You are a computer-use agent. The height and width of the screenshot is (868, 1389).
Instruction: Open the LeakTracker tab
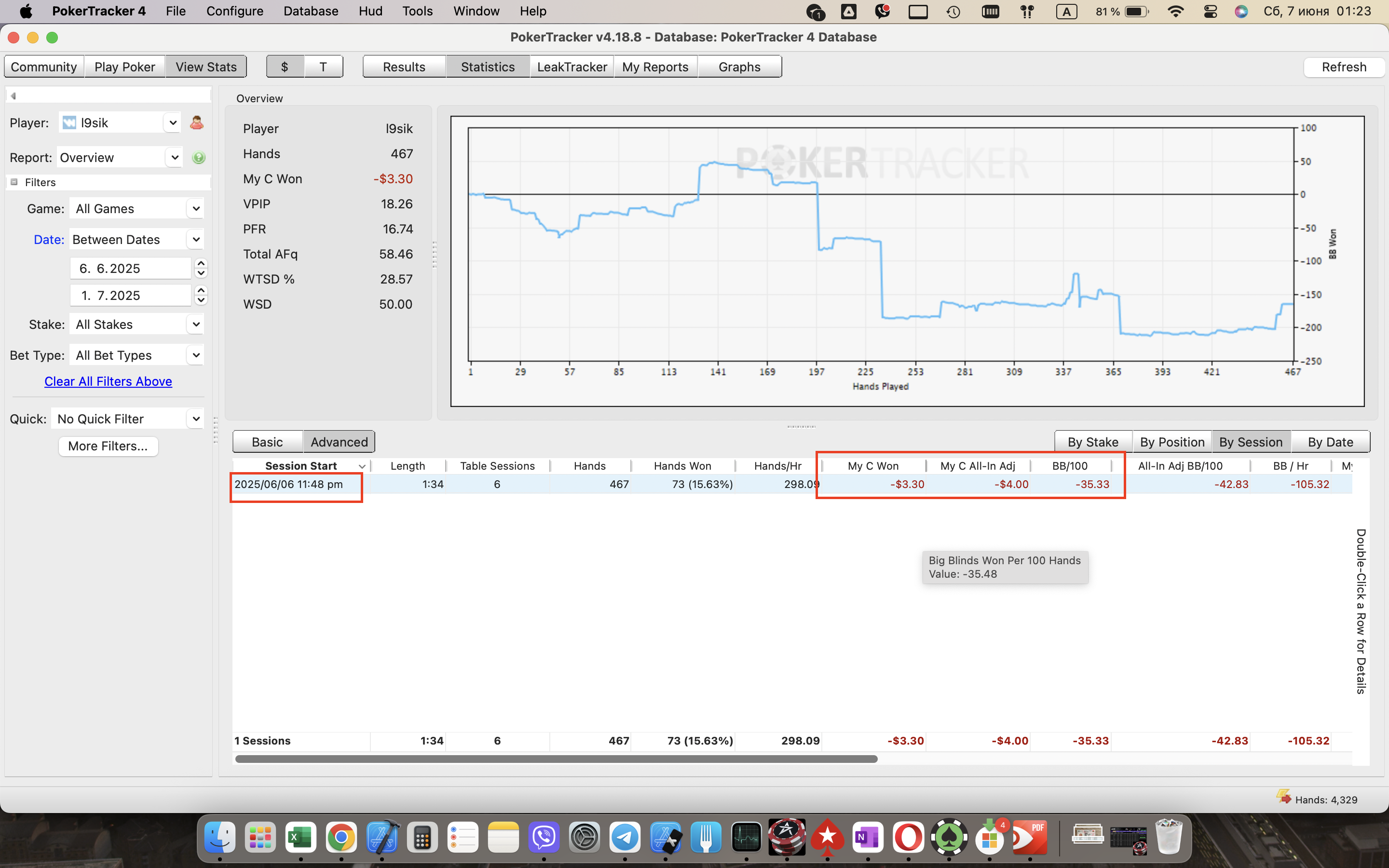pyautogui.click(x=572, y=67)
